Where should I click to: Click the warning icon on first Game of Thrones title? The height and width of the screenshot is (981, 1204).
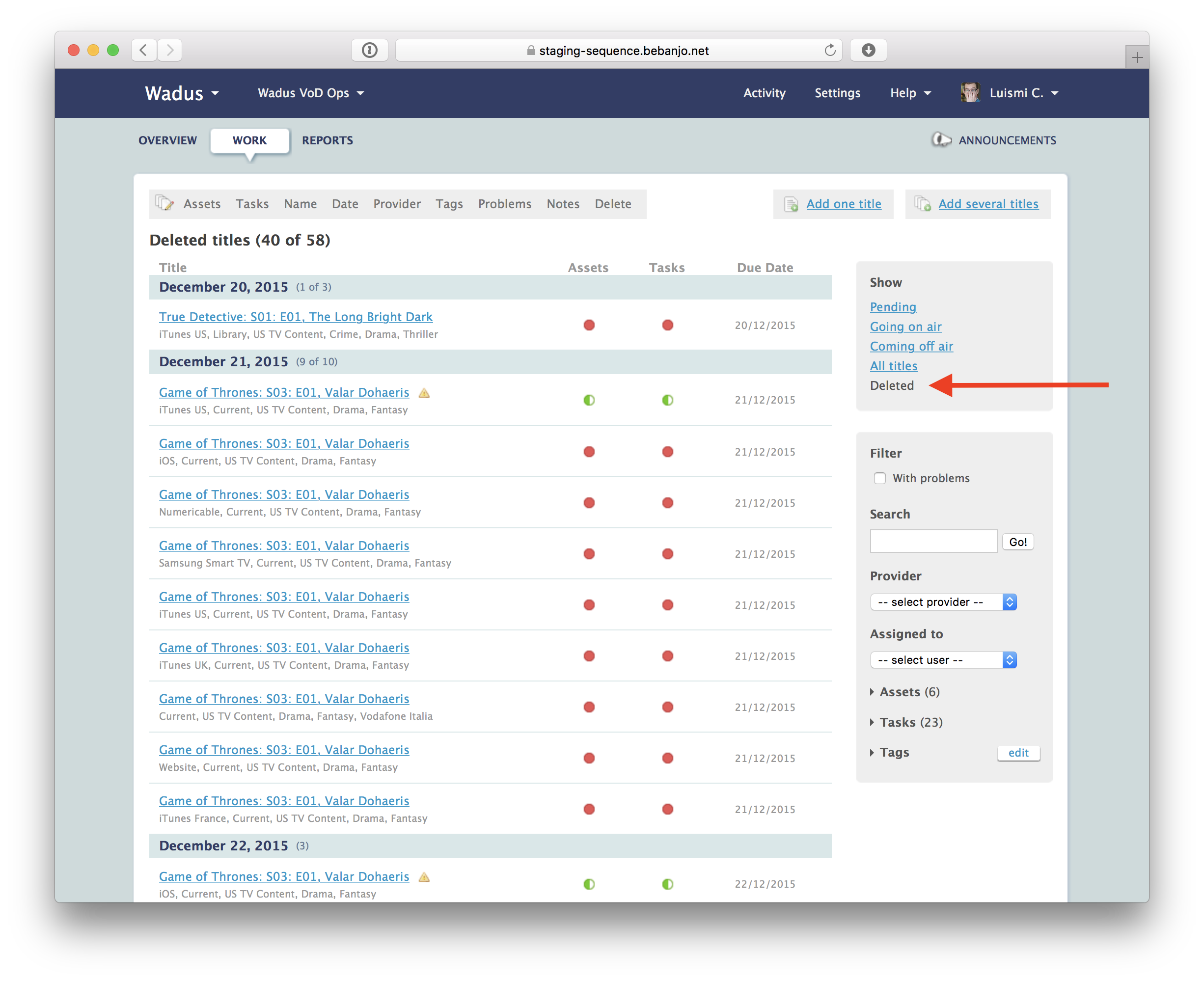(x=424, y=393)
